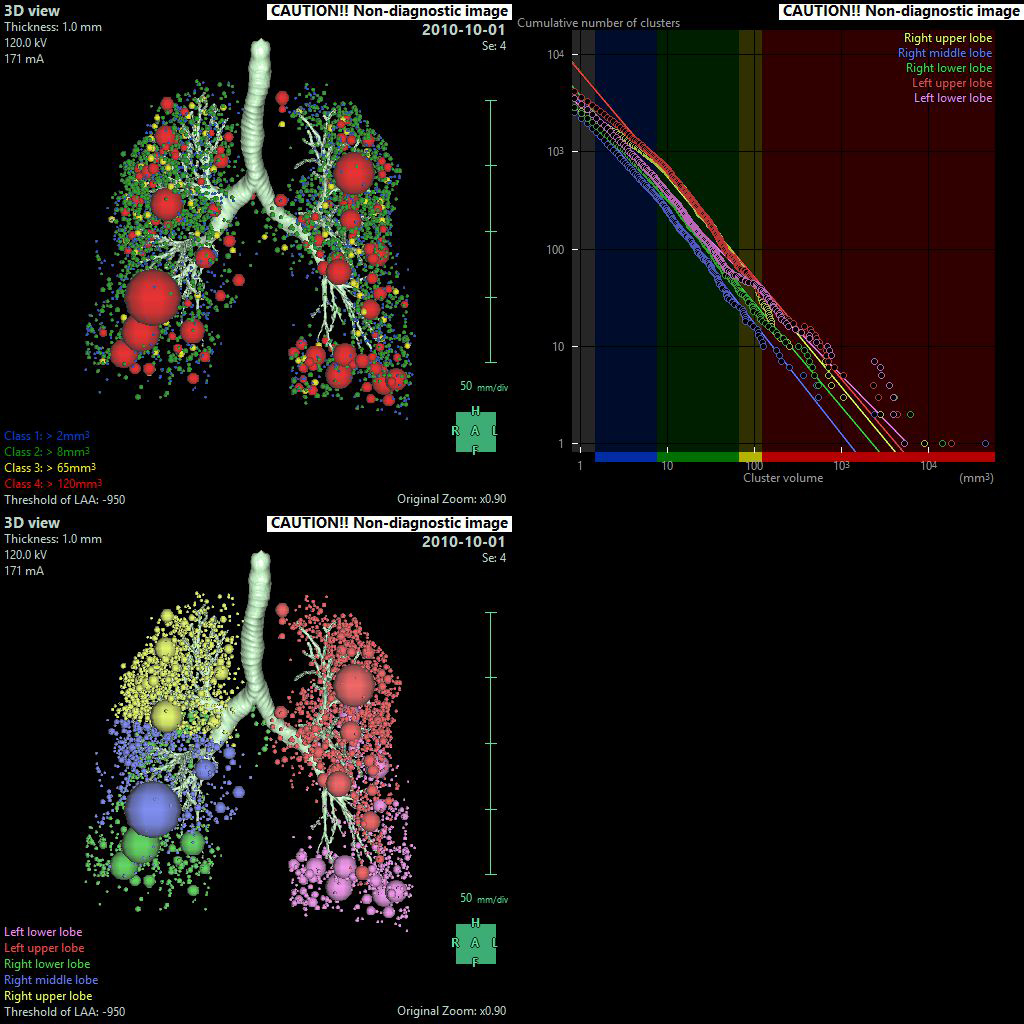Click Original Zoom x0.90 in the upper view

(x=451, y=499)
